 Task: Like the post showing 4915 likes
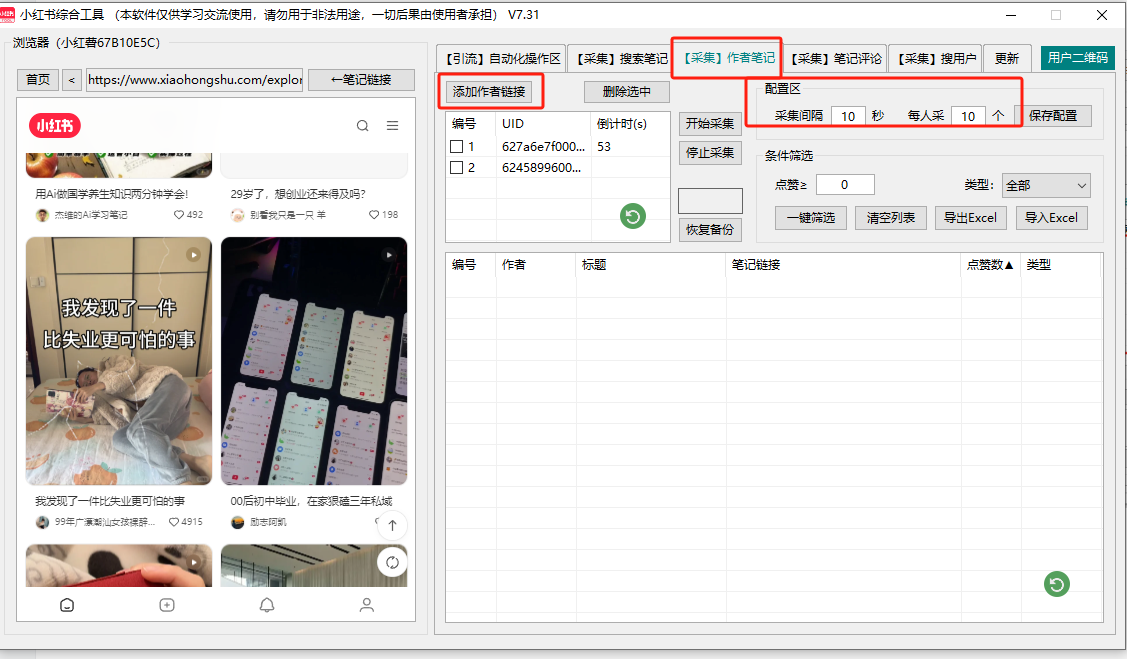point(174,522)
